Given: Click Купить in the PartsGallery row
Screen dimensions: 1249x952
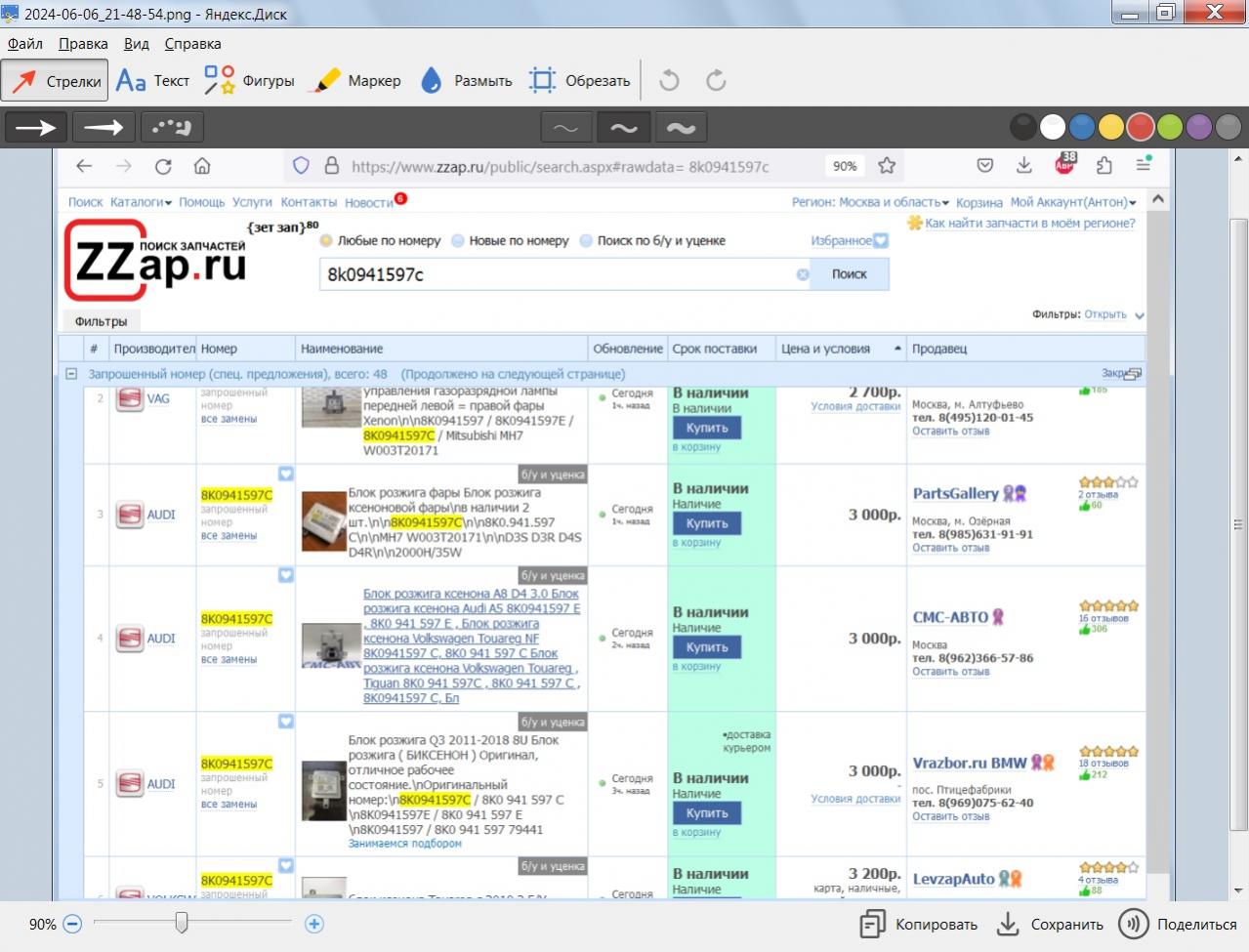Looking at the screenshot, I should [707, 523].
